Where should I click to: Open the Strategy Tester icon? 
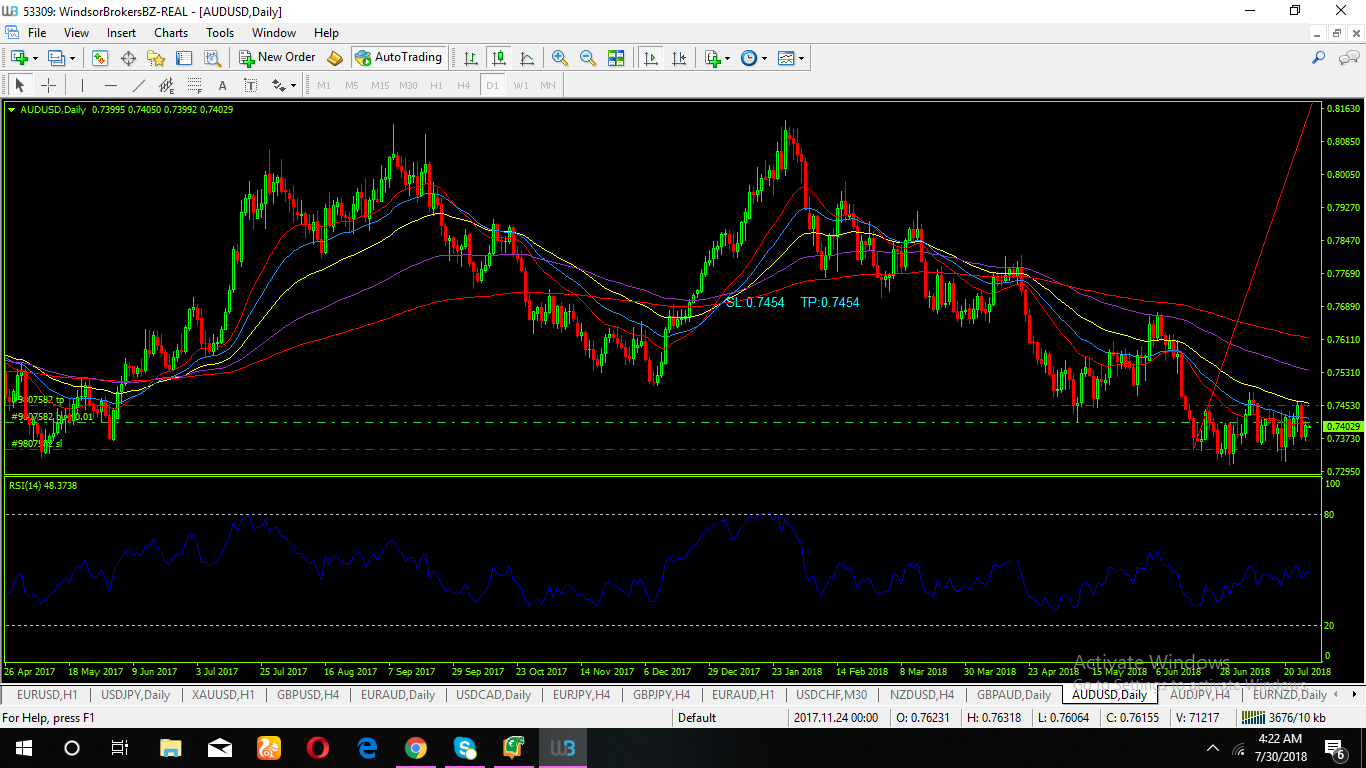point(213,58)
